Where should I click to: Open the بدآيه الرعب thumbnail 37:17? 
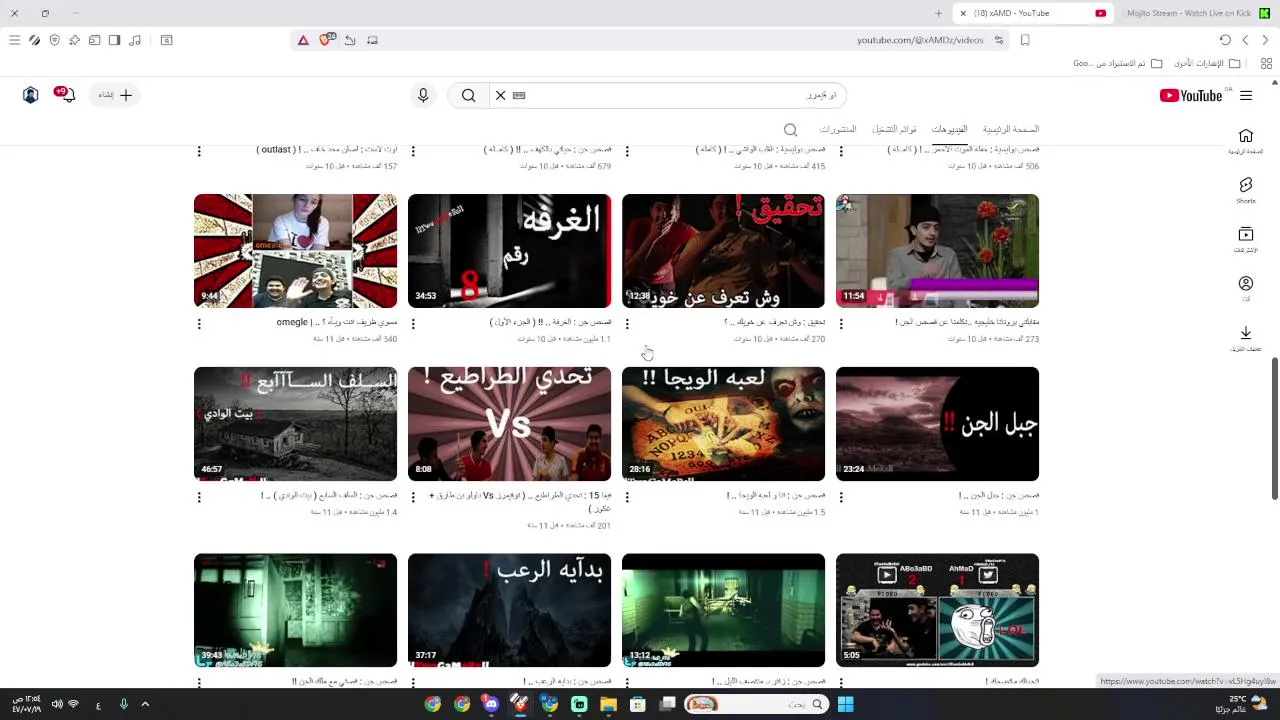click(x=509, y=610)
